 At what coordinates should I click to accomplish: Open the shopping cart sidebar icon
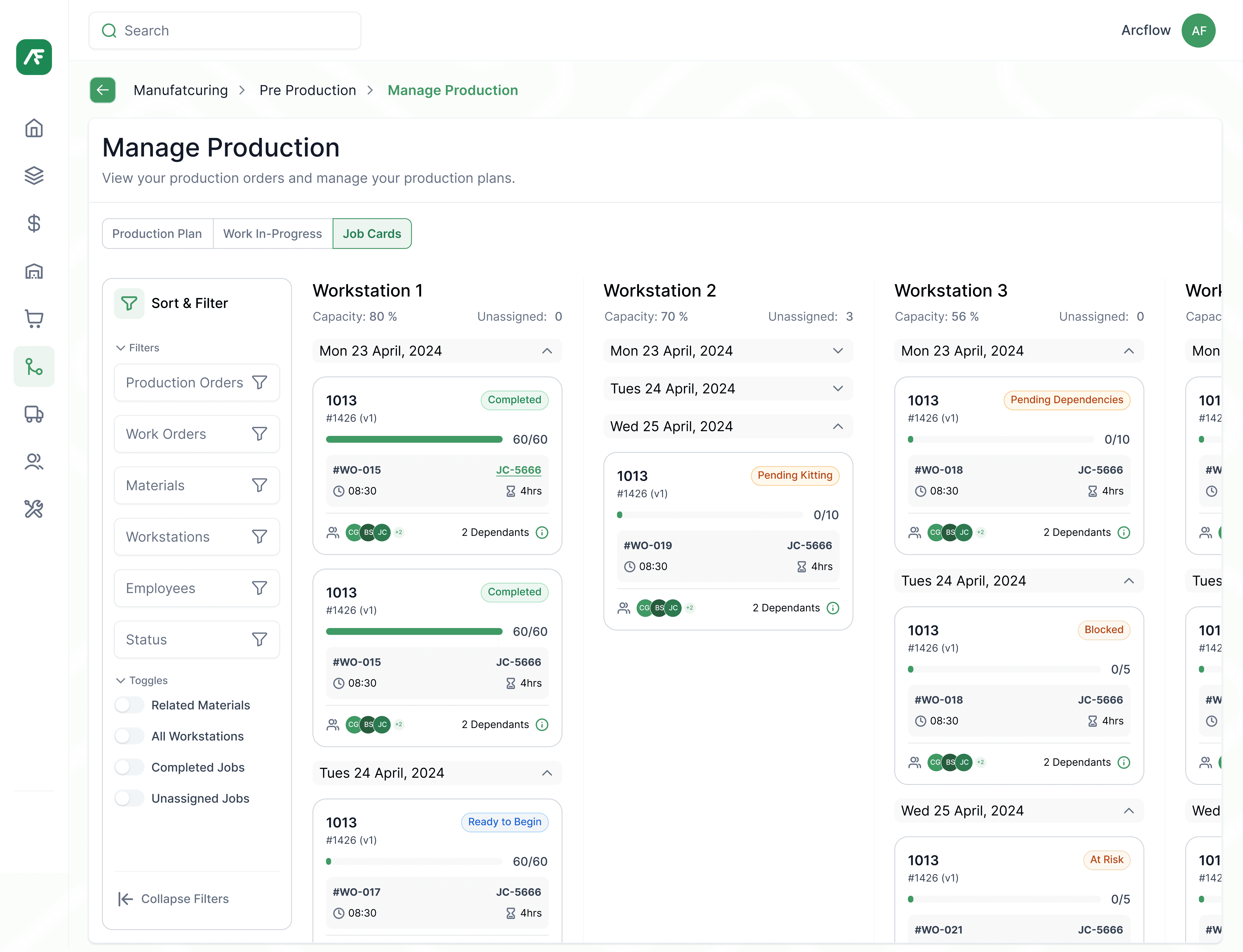tap(34, 318)
